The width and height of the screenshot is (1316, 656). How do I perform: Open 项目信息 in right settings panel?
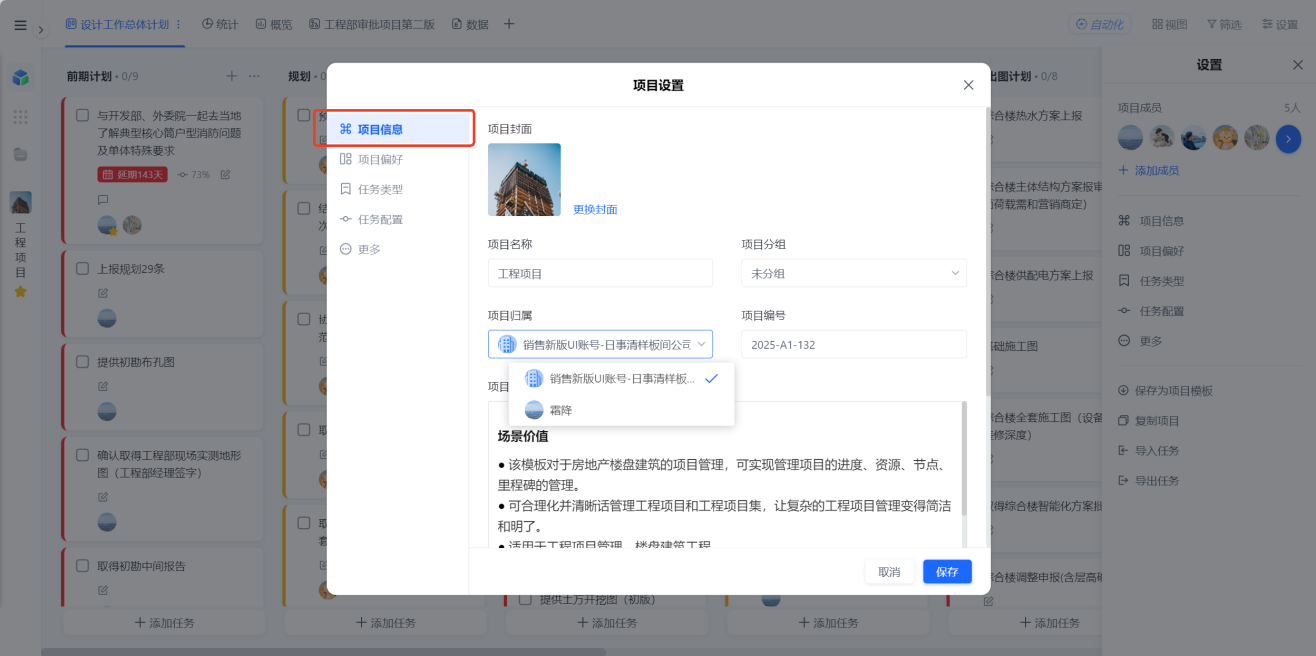tap(1151, 221)
